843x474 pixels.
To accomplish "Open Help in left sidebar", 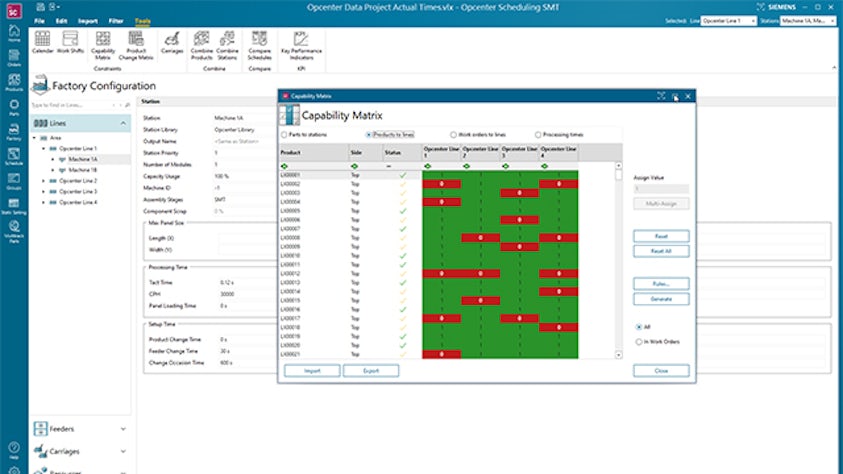I will 14,450.
